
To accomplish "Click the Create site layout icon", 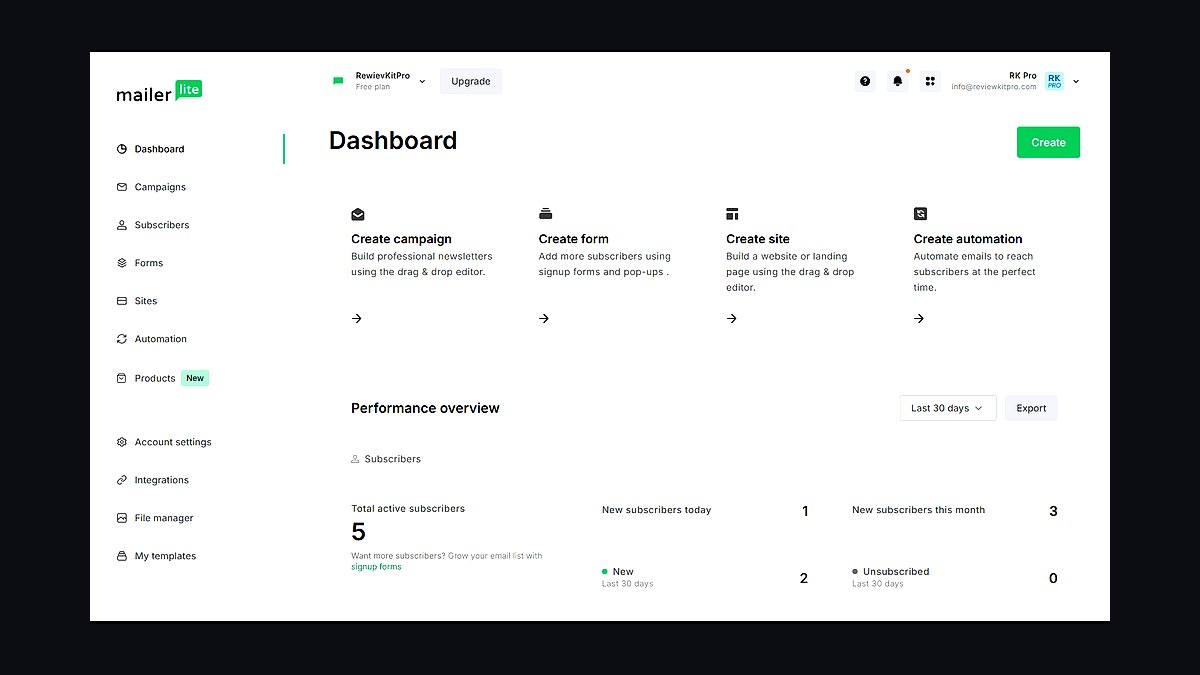I will click(x=733, y=214).
